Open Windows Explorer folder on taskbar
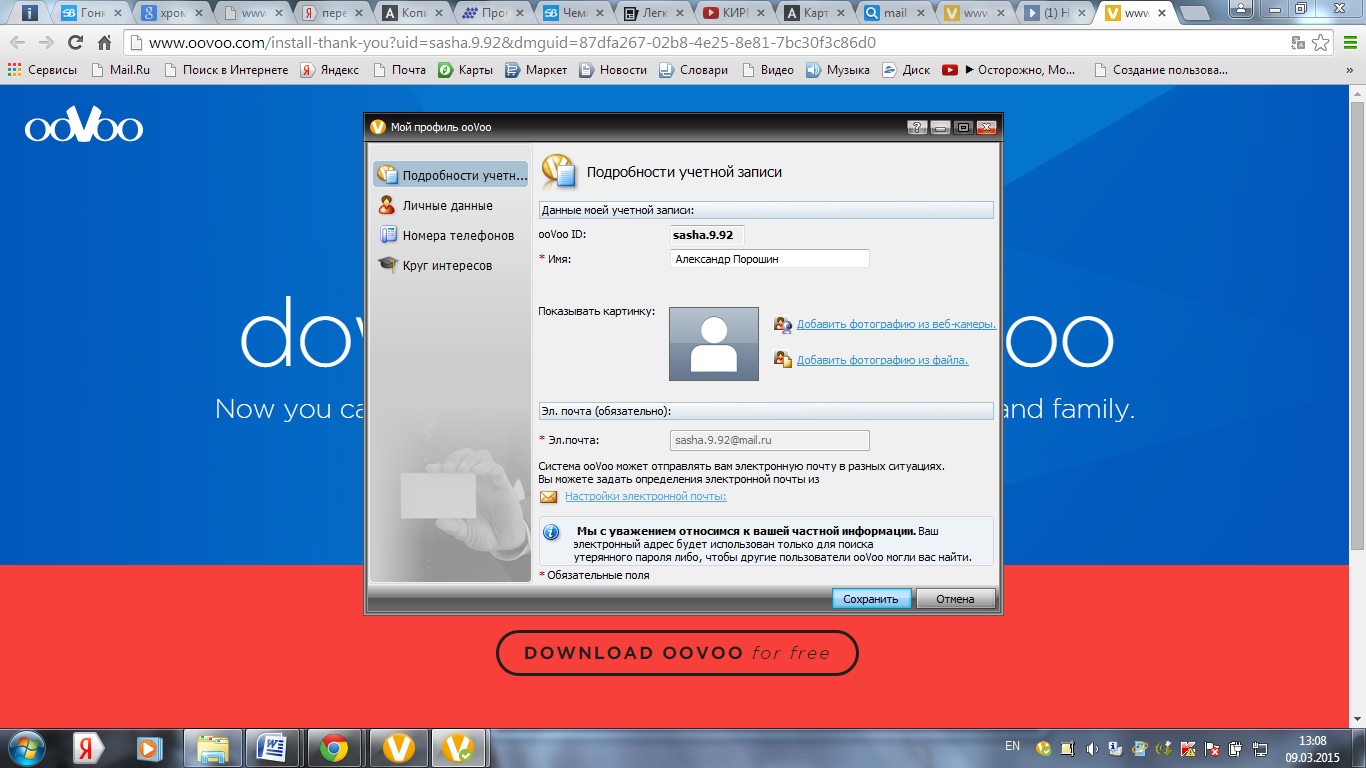 pyautogui.click(x=211, y=748)
